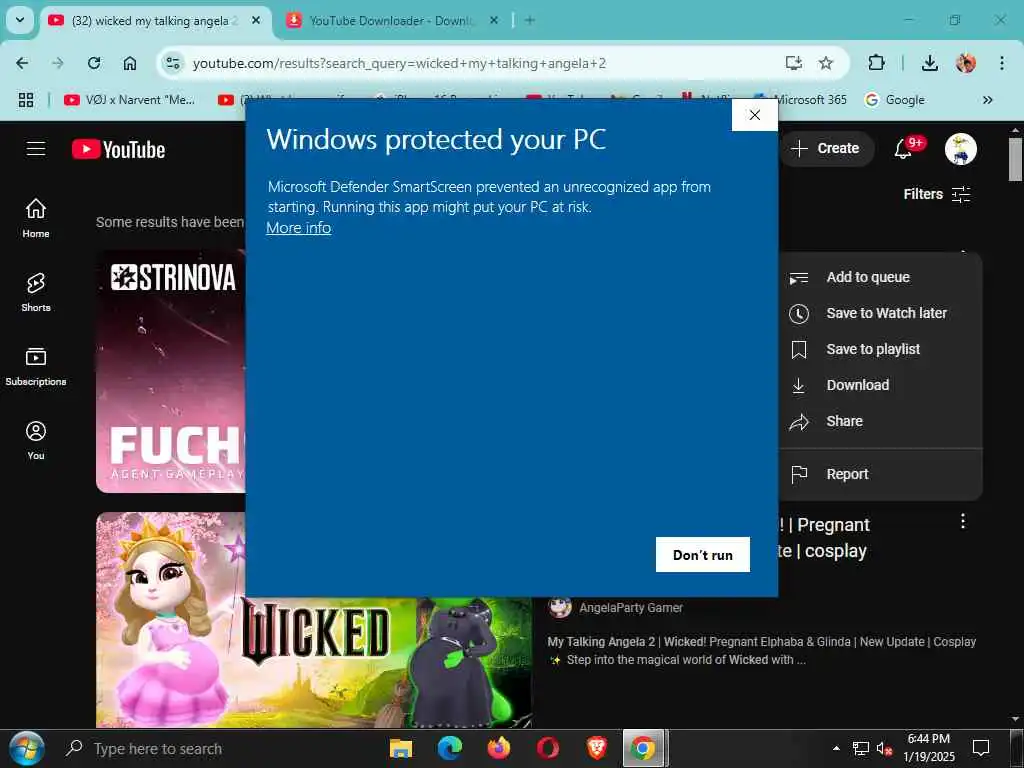
Task: Open a new browser tab
Action: (530, 20)
